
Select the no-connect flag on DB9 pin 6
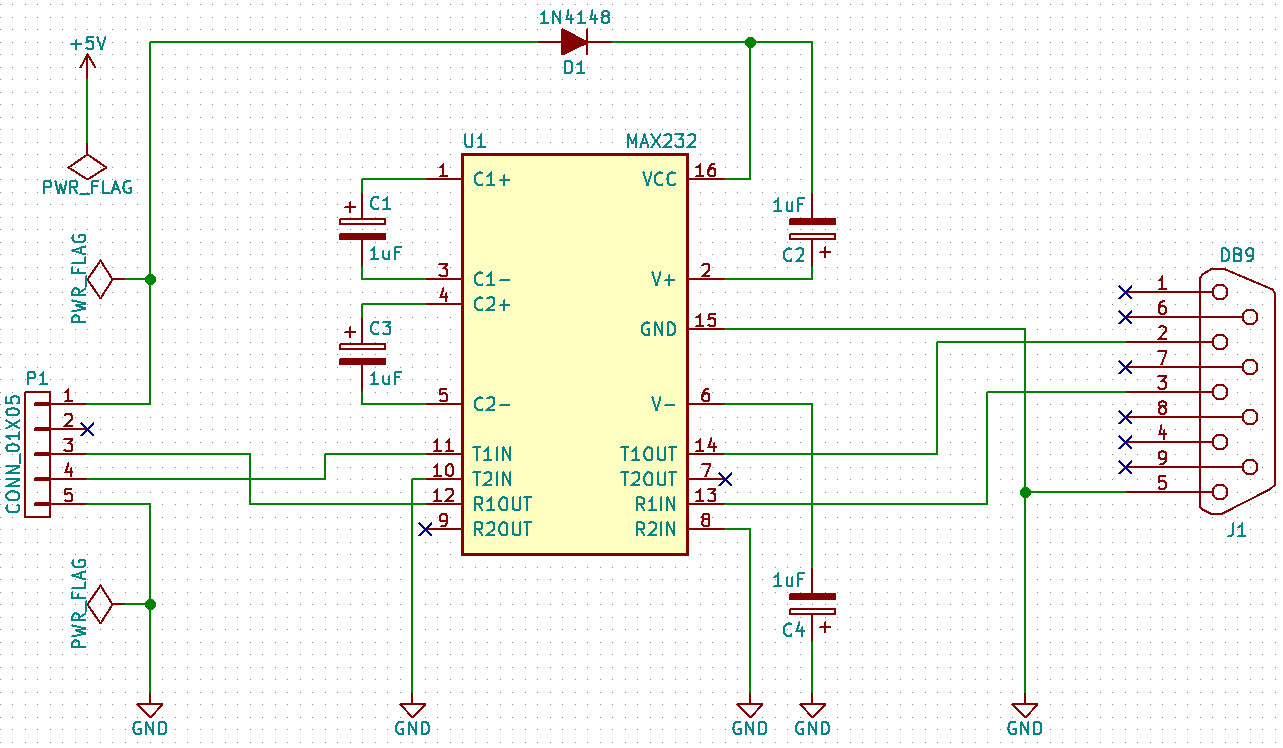click(x=1125, y=317)
